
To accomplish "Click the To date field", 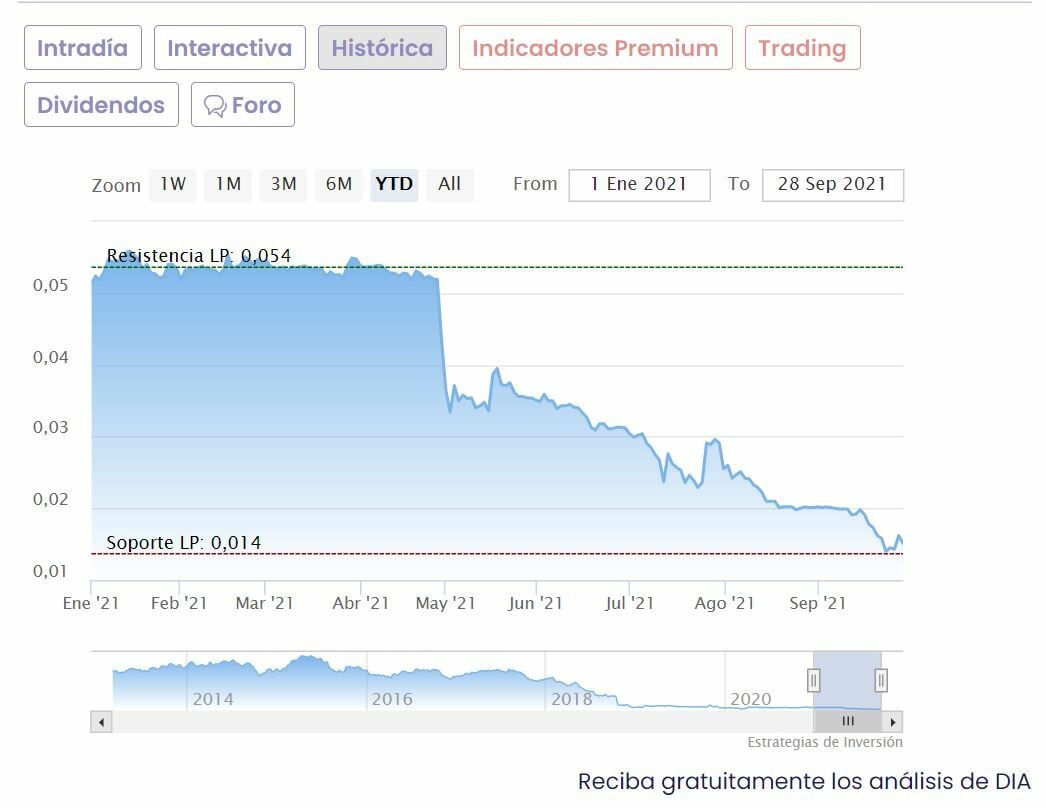I will [x=832, y=185].
